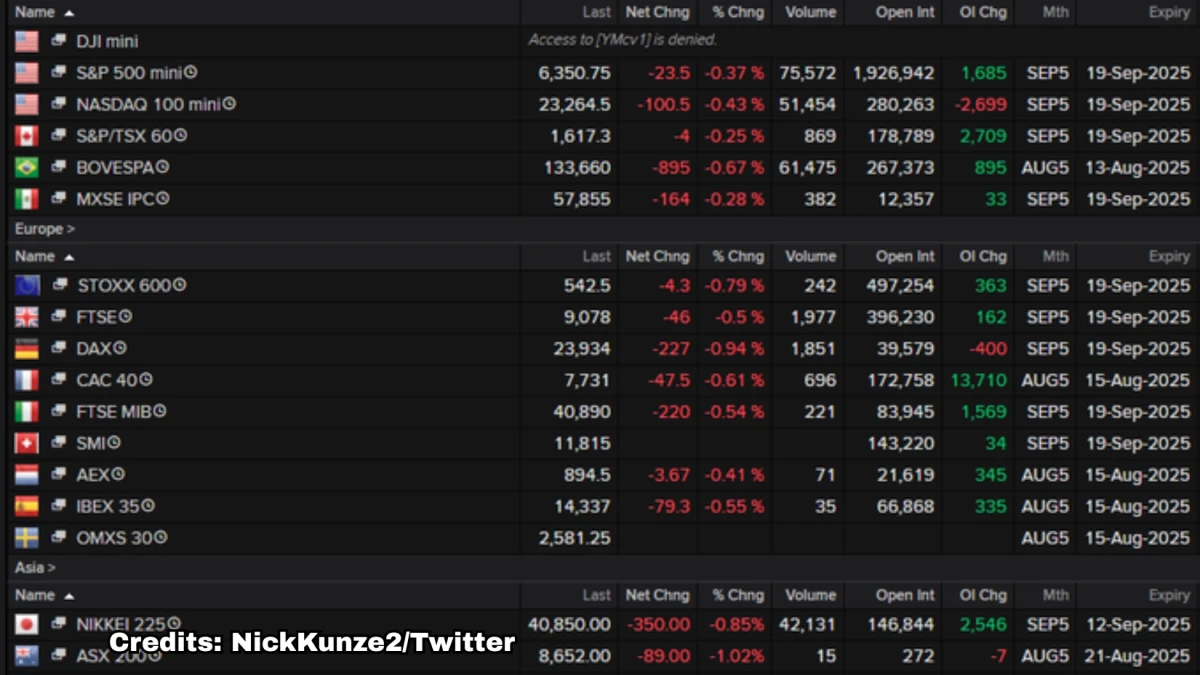1200x675 pixels.
Task: Click the clock icon after IBEX 35
Action: 148,506
